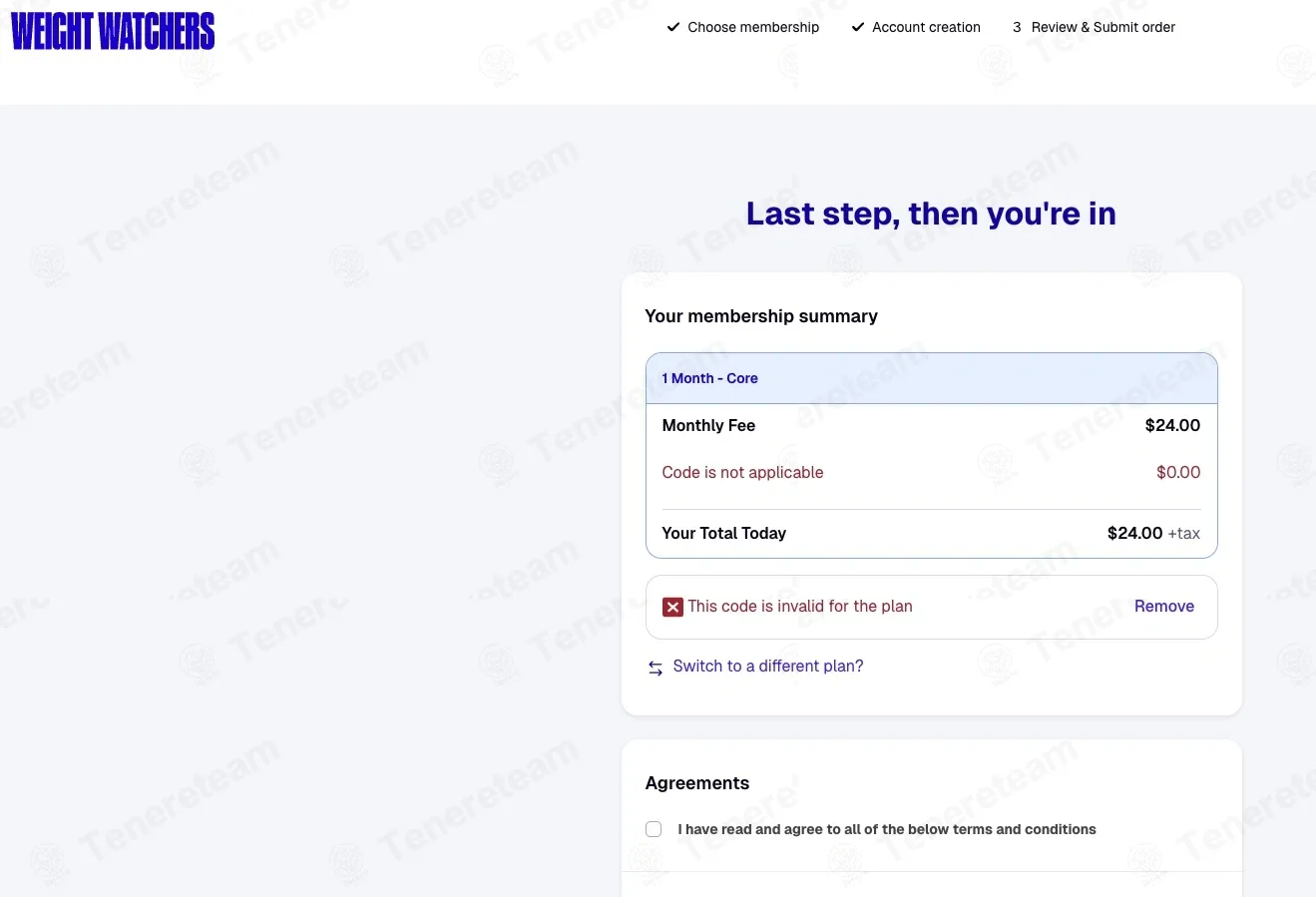
Task: Click the $24.00 +tax total amount
Action: pyautogui.click(x=1153, y=534)
